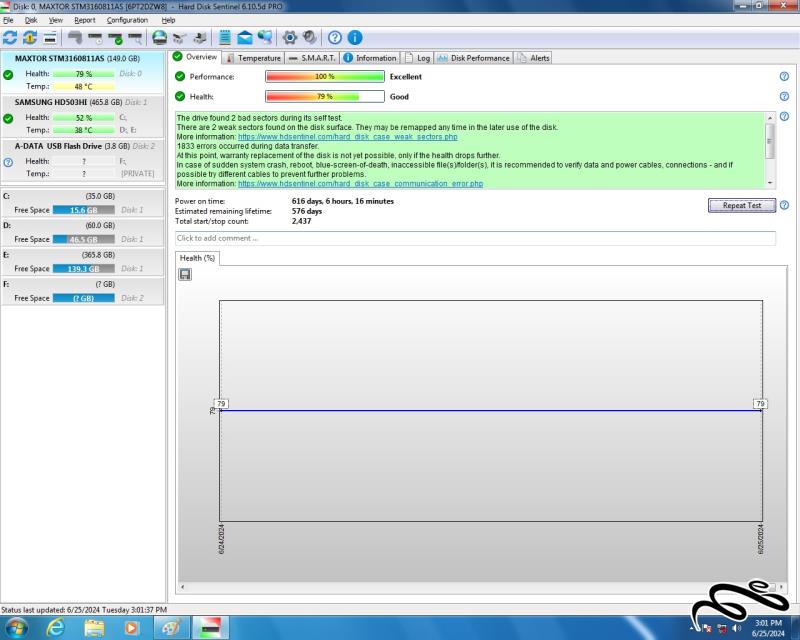Click the blue Refresh arrows toolbar icon
This screenshot has width=800, height=640.
tap(10, 38)
